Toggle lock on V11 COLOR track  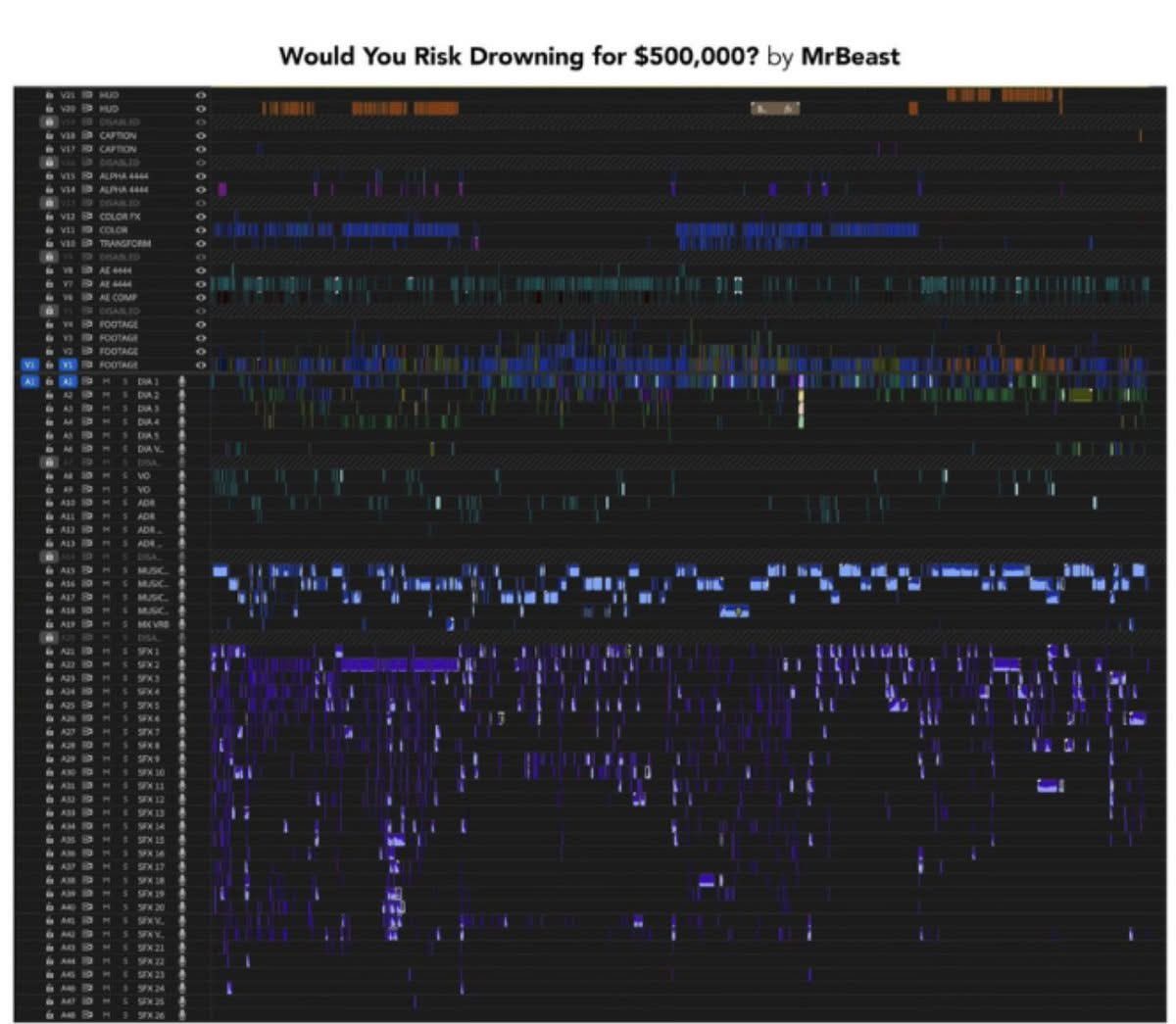tap(49, 230)
